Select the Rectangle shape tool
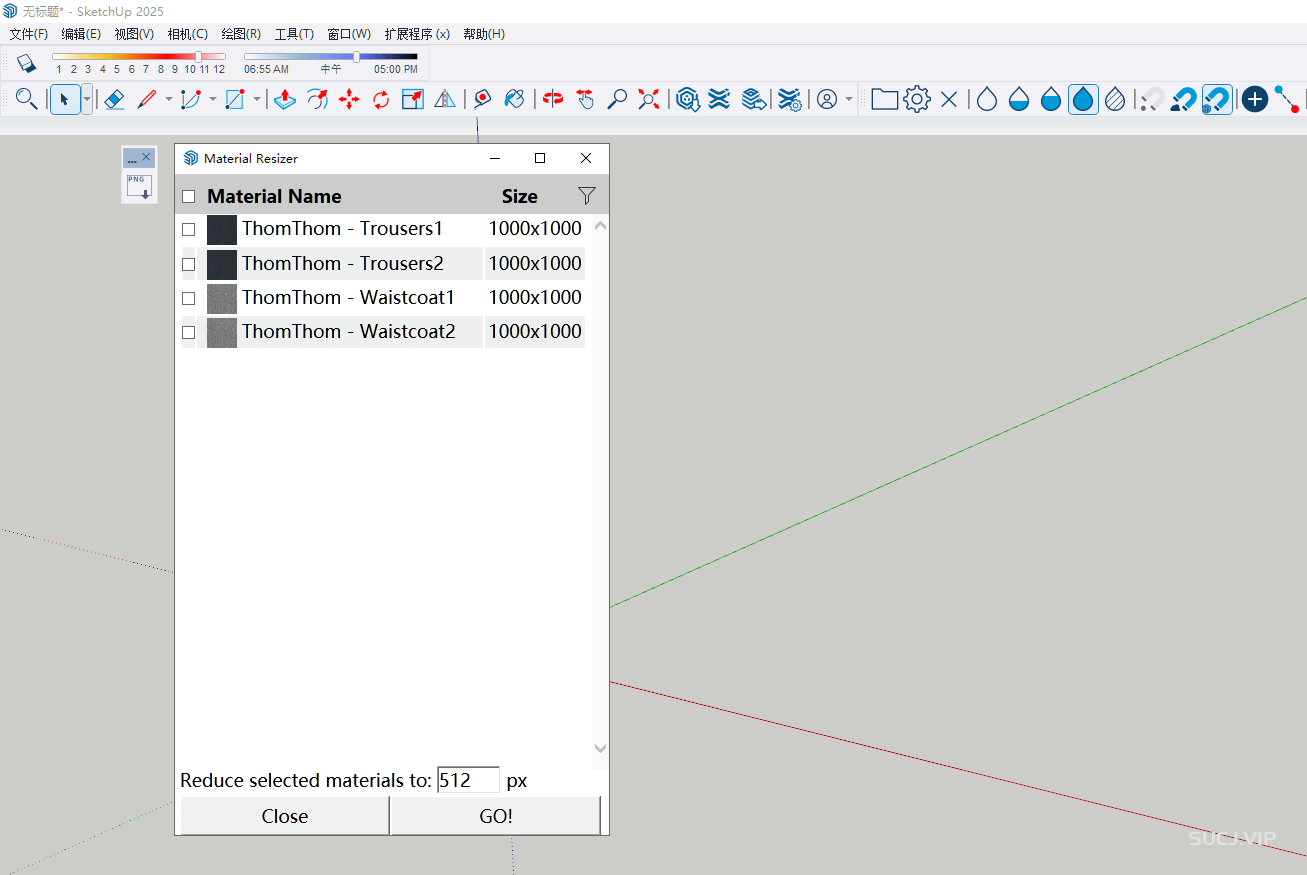 [235, 99]
